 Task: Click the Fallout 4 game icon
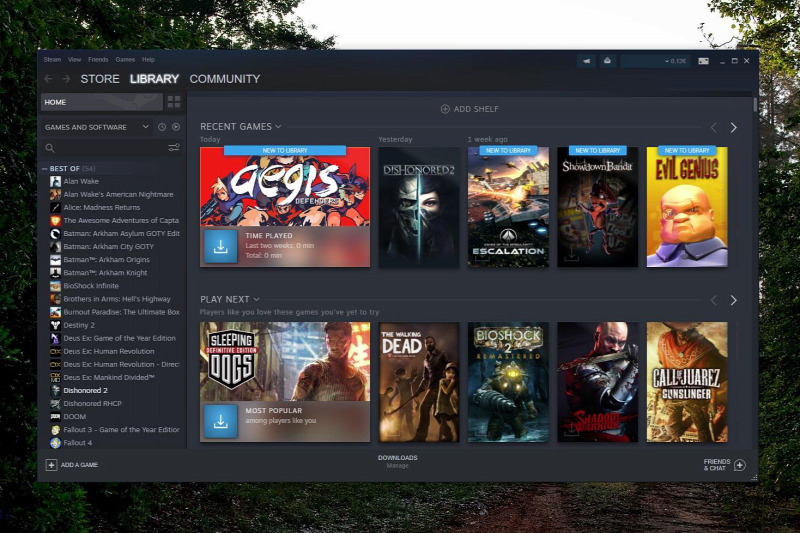(55, 443)
